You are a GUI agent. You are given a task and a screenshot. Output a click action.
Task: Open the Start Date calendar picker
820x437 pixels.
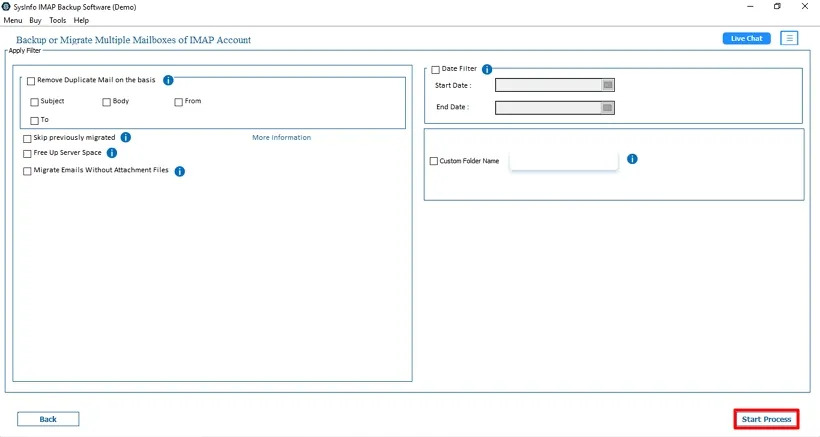pos(608,85)
